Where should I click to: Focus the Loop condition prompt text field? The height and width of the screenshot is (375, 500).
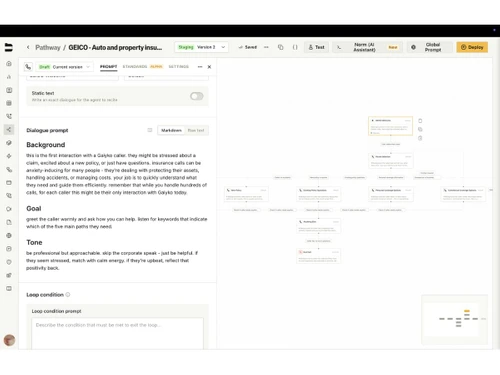click(117, 333)
